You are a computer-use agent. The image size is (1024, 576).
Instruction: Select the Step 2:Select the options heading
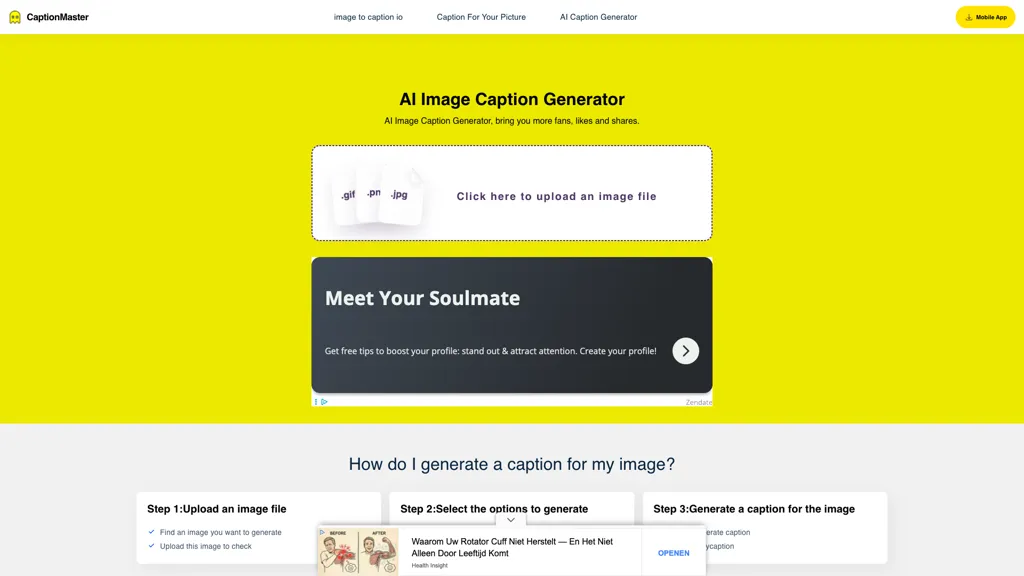pyautogui.click(x=494, y=509)
